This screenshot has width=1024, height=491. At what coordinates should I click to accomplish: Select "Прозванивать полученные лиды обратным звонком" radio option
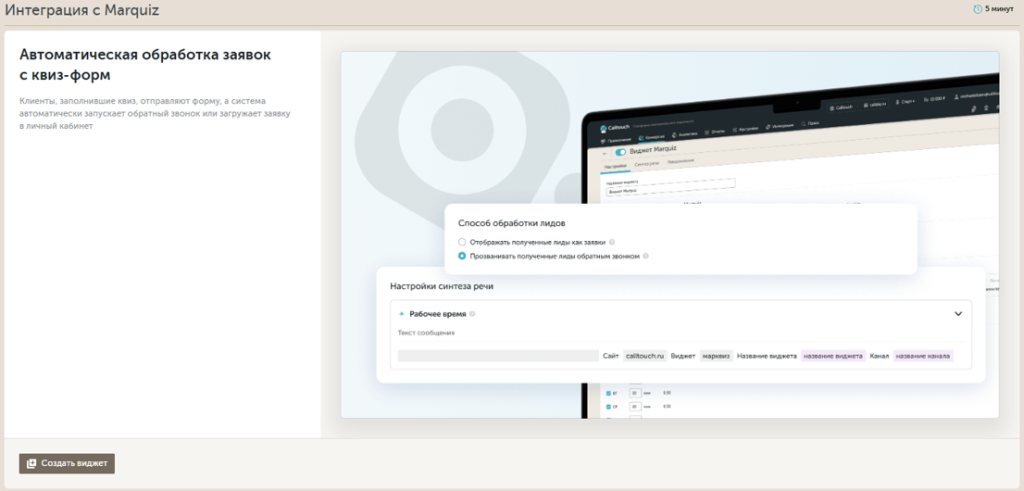tap(461, 256)
